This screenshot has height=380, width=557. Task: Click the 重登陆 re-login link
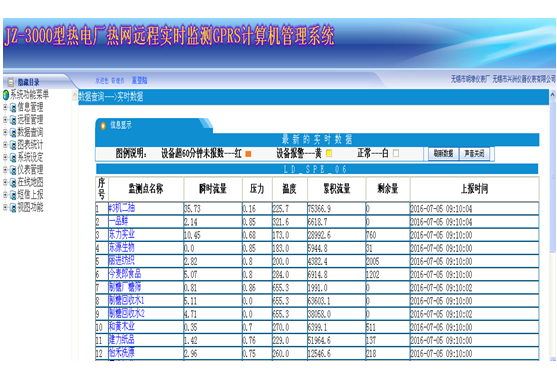pos(139,81)
